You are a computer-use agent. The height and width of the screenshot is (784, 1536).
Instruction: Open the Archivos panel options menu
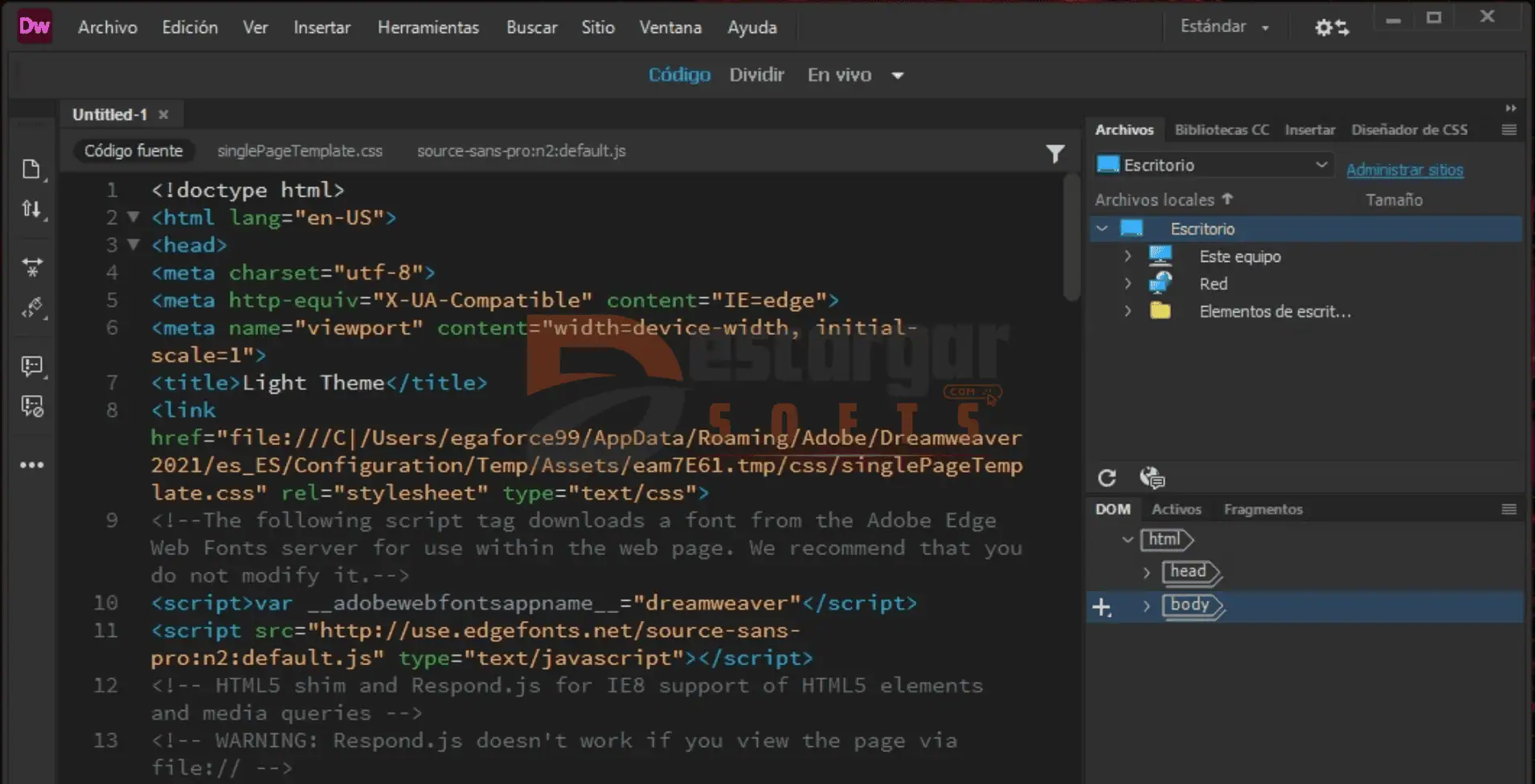[1509, 129]
